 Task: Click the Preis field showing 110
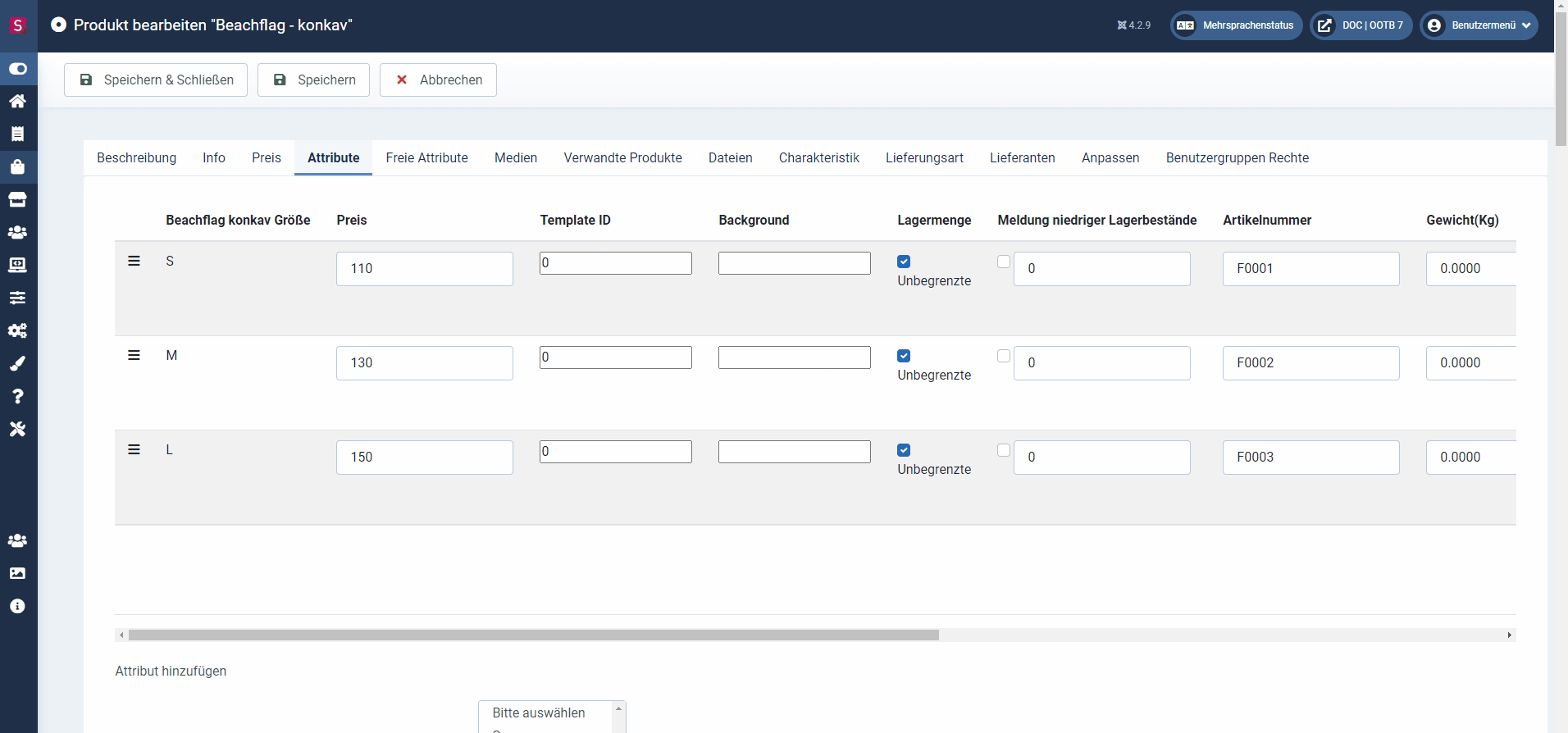425,269
